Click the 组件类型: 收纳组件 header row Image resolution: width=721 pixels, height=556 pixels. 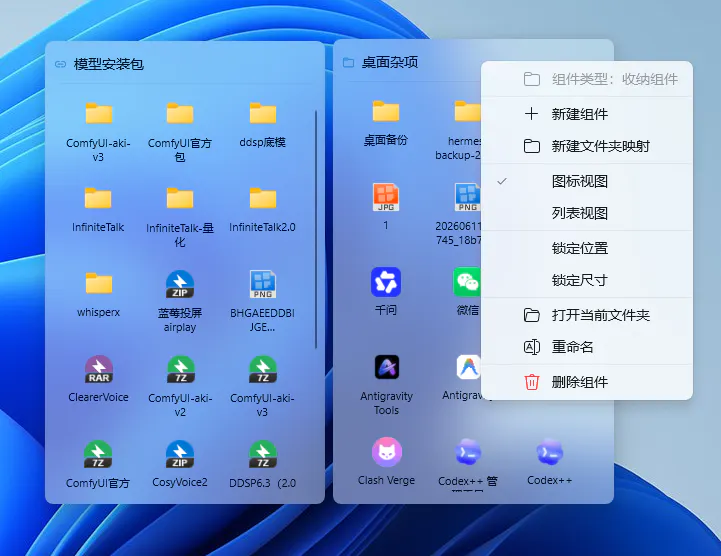(587, 79)
